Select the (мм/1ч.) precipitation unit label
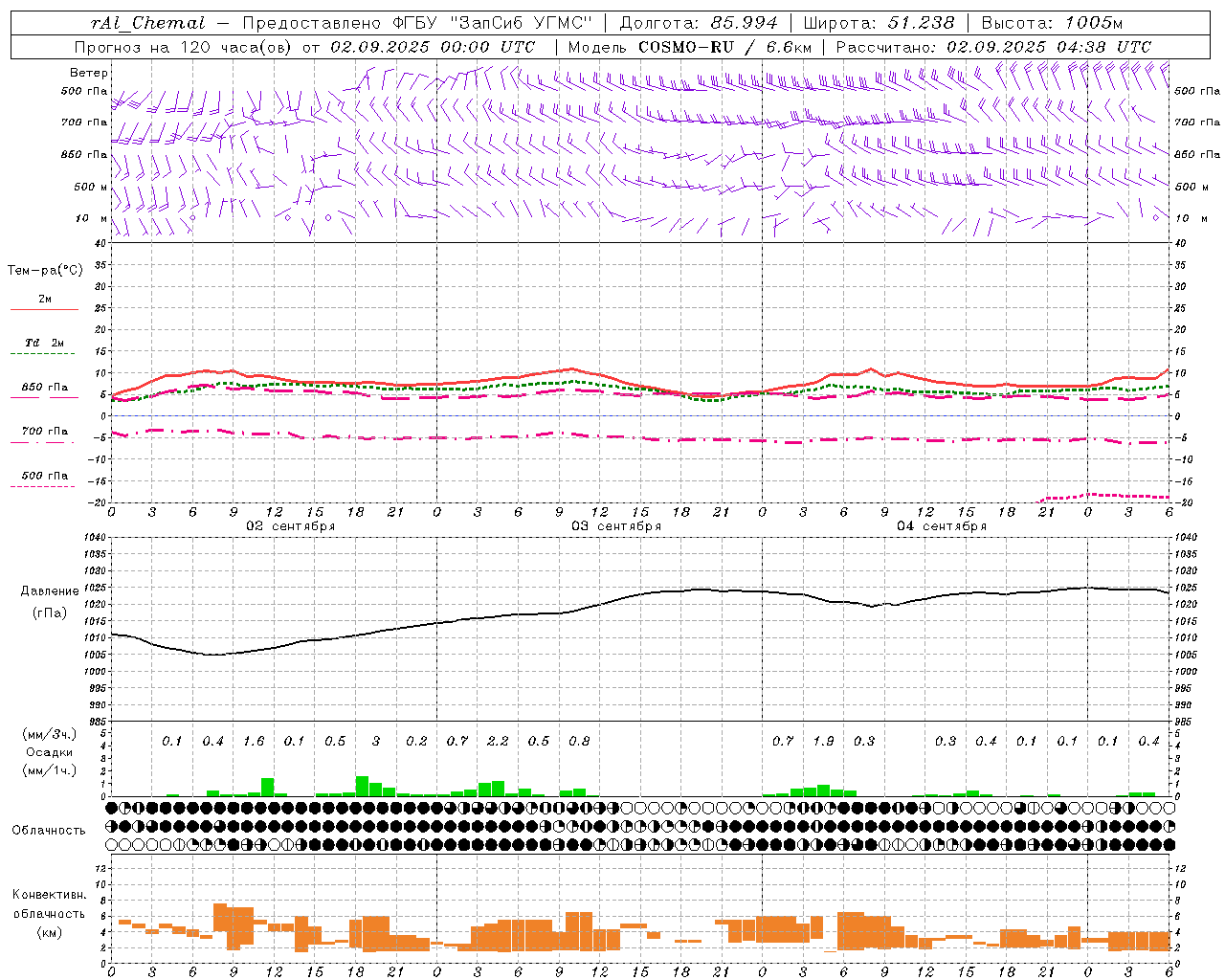 [50, 770]
